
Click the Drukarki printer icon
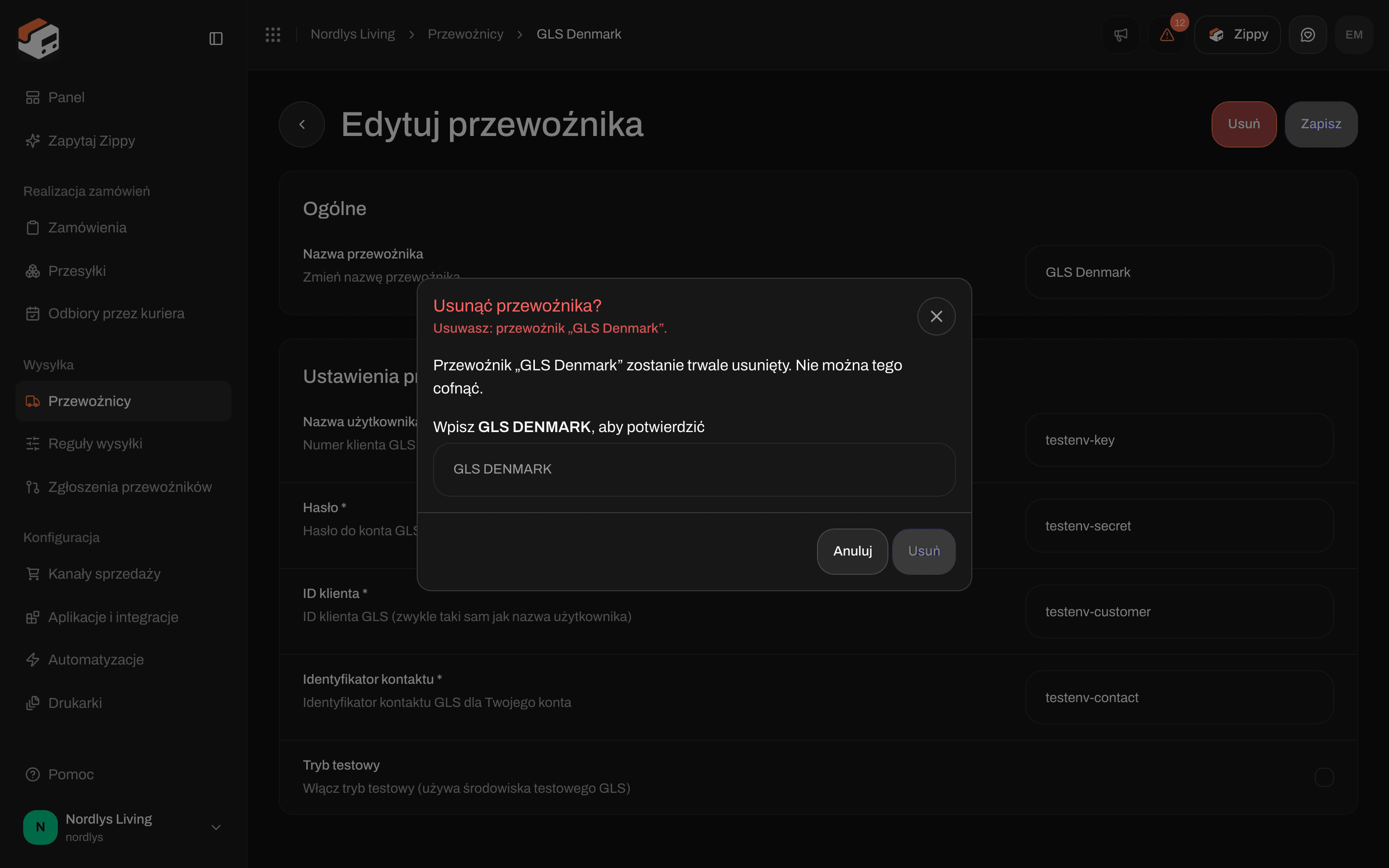point(33,703)
